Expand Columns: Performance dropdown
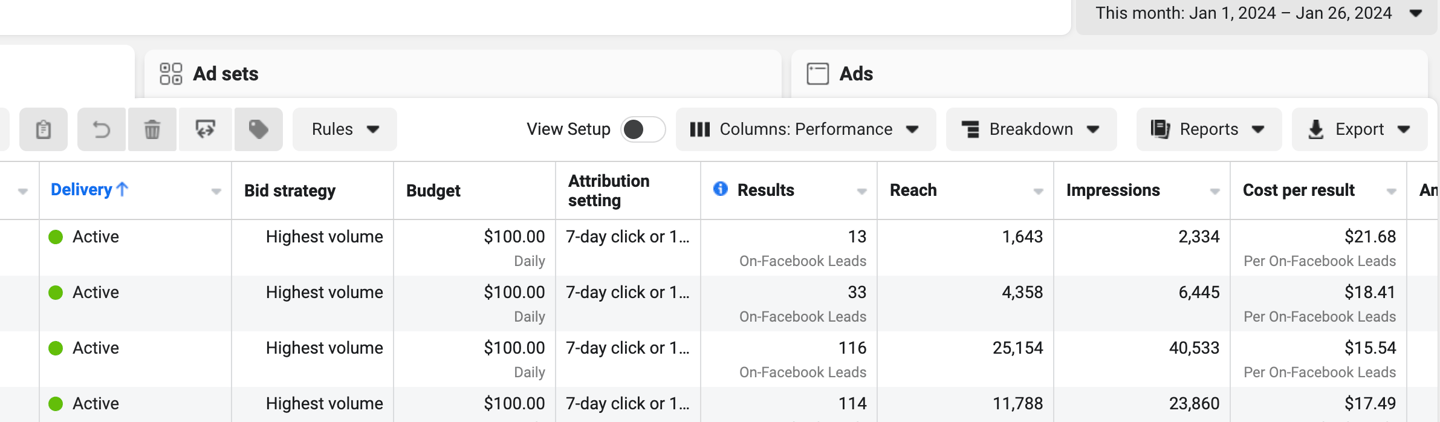Screen dimensions: 1440x422 (805, 130)
